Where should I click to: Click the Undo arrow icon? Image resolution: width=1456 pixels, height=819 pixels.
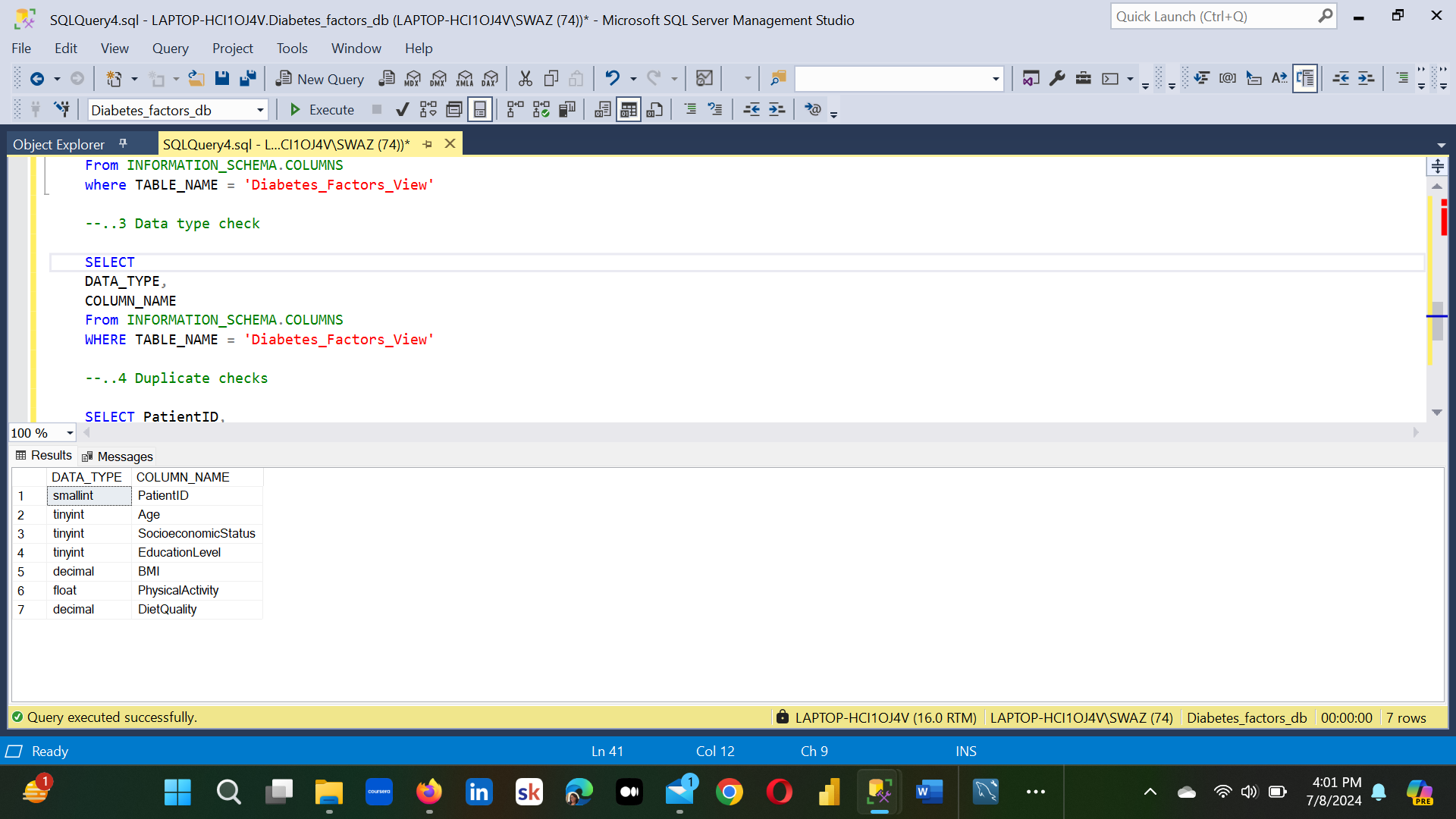pos(612,78)
